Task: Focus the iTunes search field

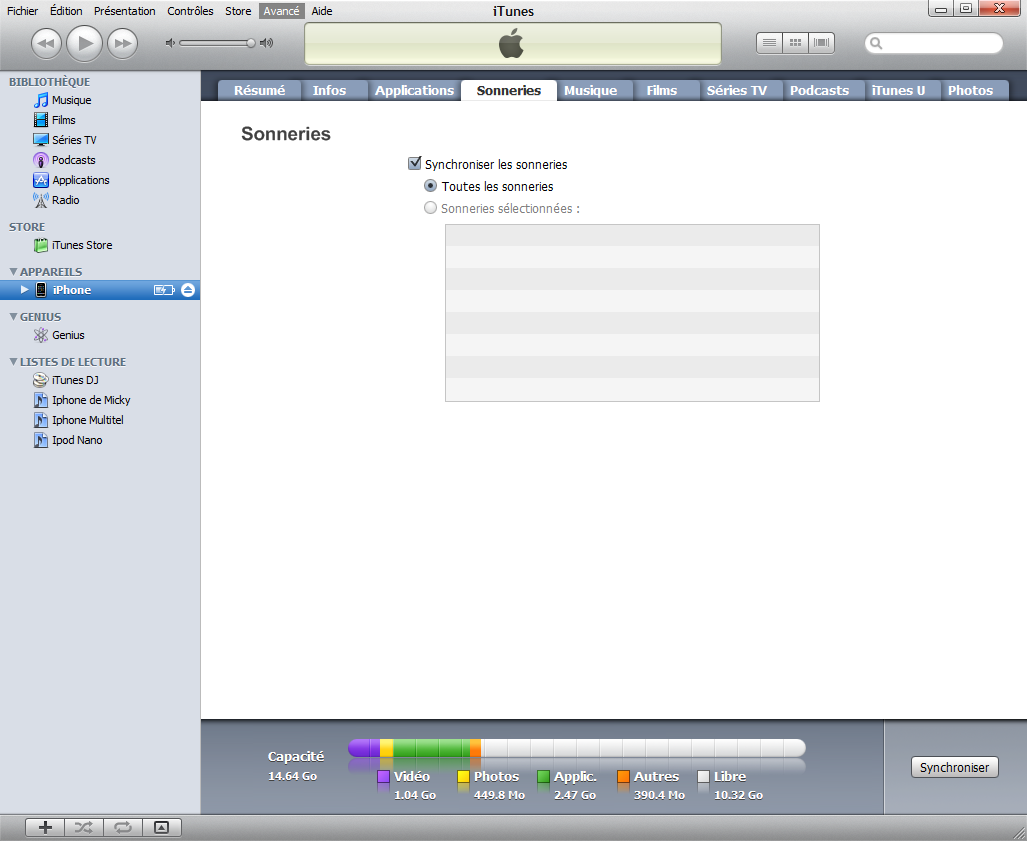Action: 934,44
